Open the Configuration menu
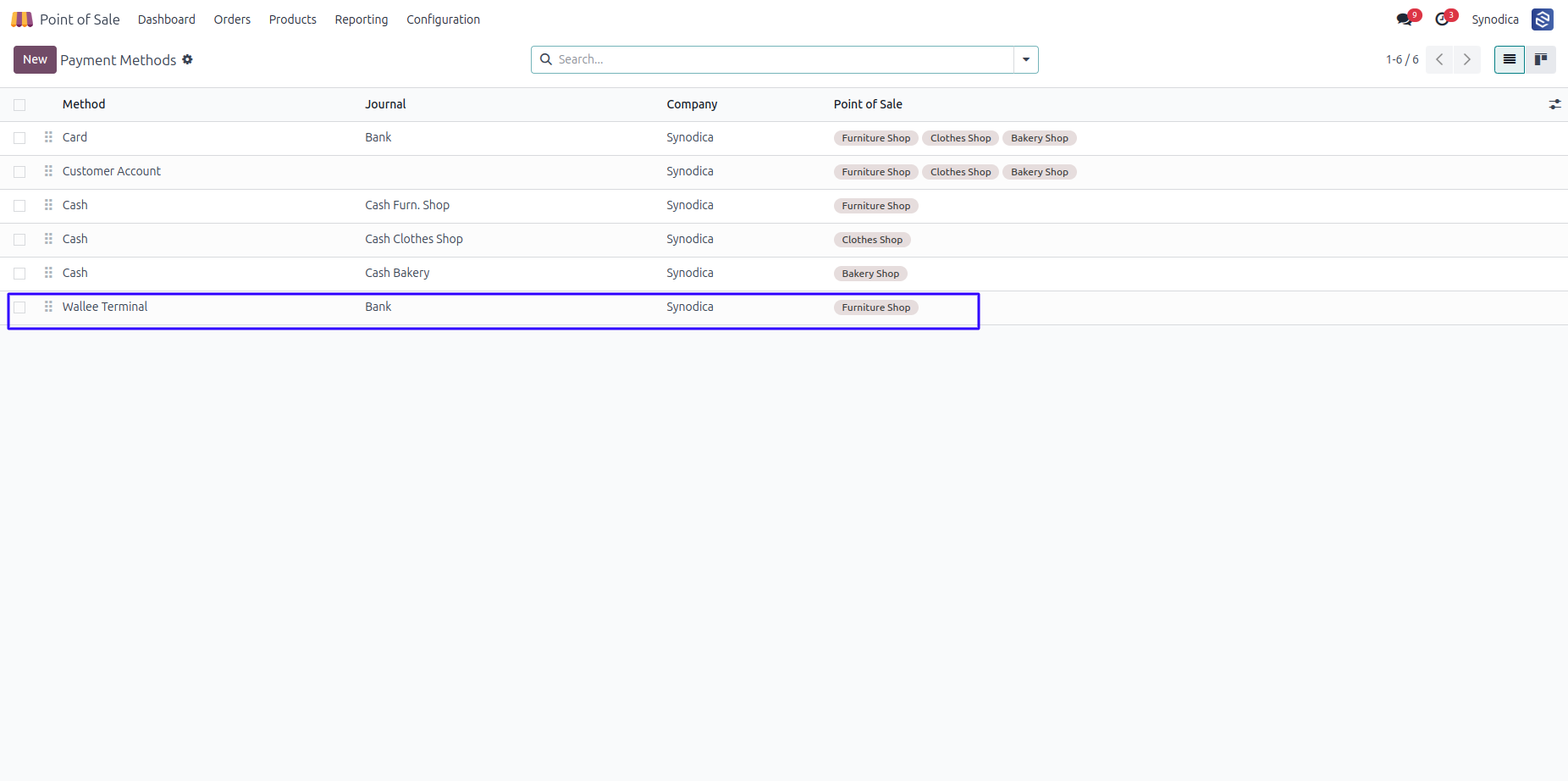1568x781 pixels. click(x=443, y=19)
